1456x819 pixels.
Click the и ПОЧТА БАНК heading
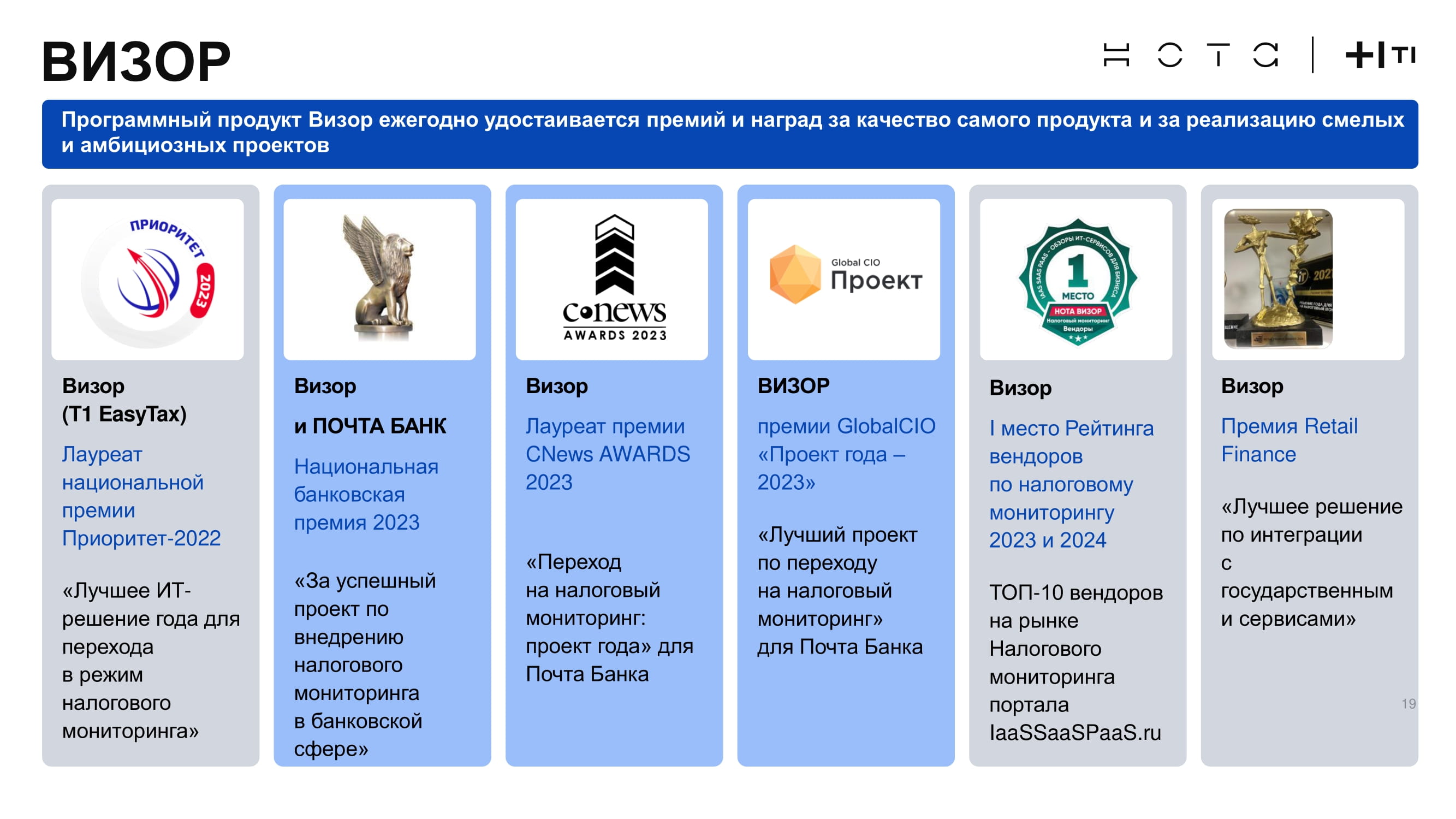(370, 426)
